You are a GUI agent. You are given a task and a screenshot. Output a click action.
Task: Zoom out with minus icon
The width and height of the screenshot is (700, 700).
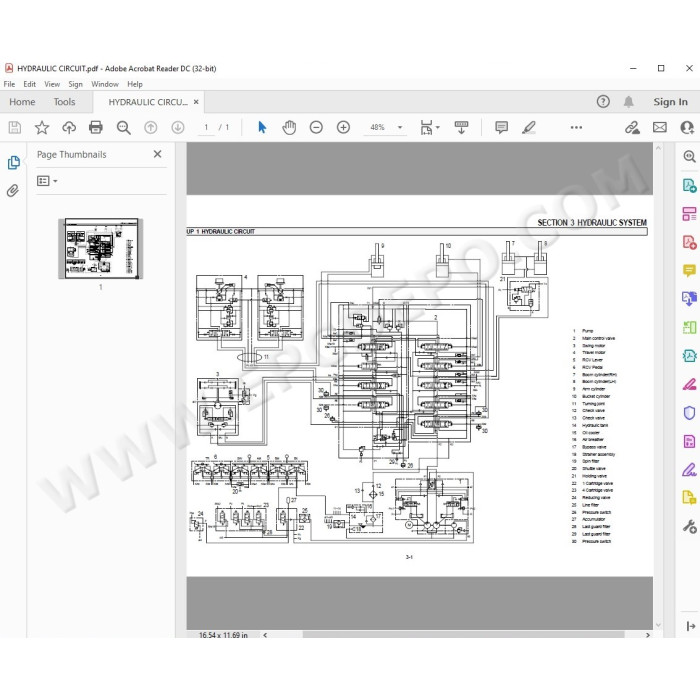coord(316,128)
